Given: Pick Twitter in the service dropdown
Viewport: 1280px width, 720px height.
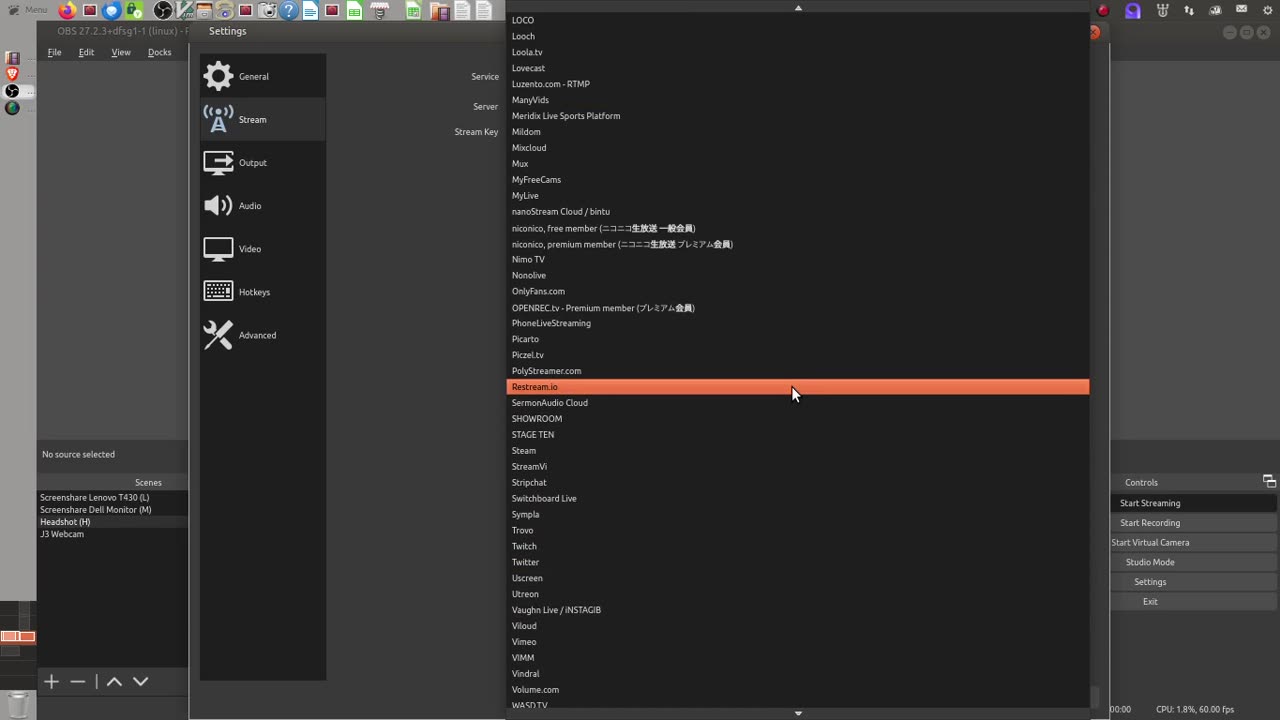Looking at the screenshot, I should click(x=798, y=562).
